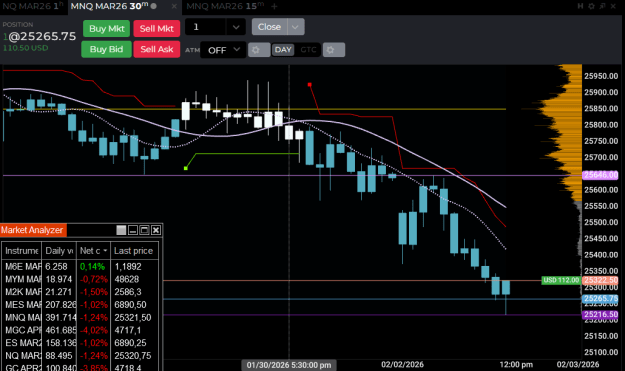
Task: Click the Last price column header
Action: (x=134, y=251)
